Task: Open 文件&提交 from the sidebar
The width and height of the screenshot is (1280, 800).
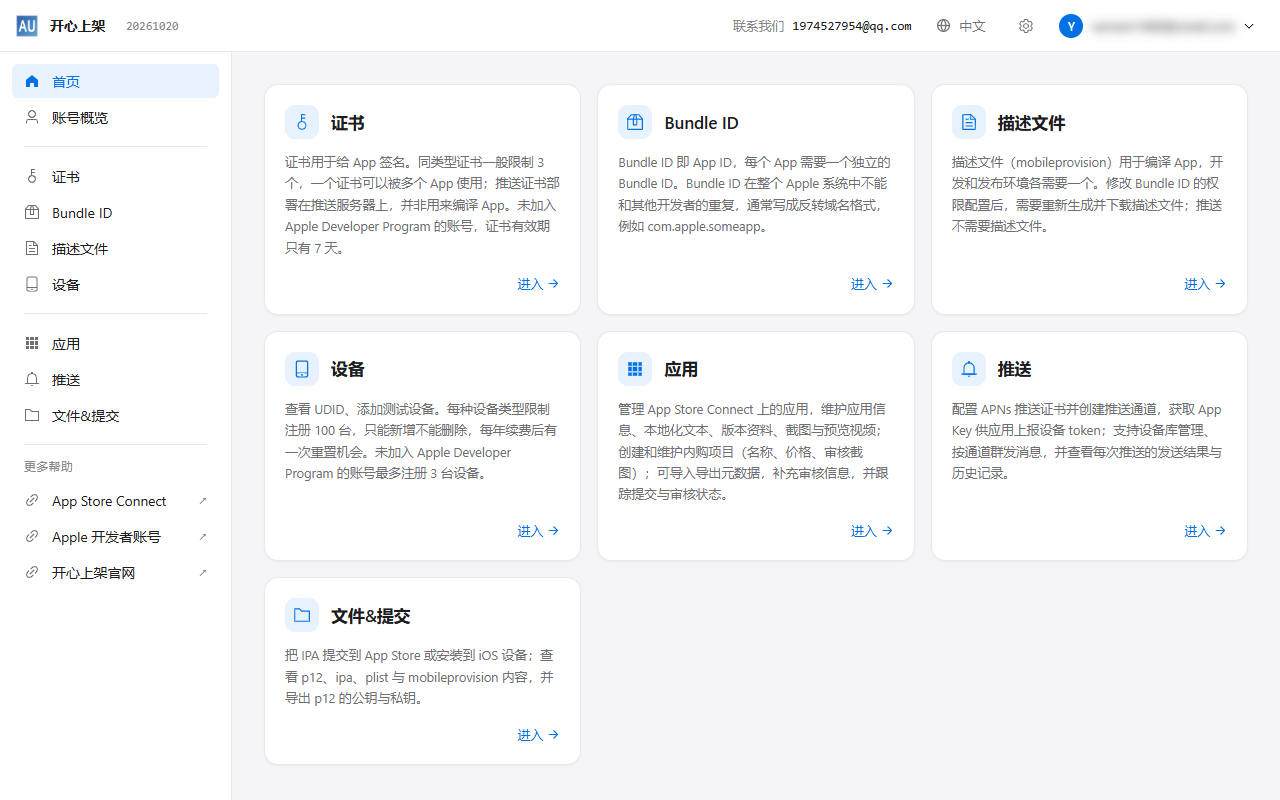Action: pos(115,416)
